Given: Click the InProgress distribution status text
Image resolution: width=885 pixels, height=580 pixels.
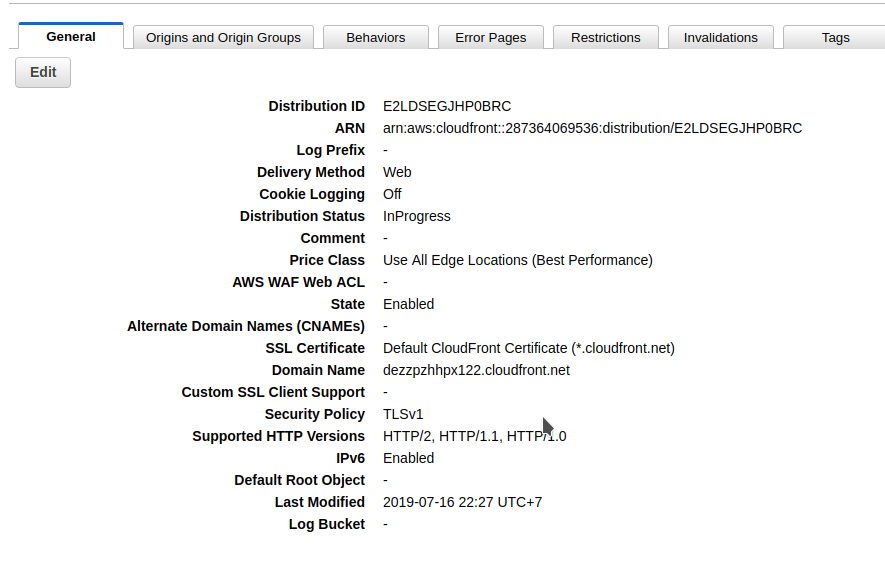Looking at the screenshot, I should (417, 216).
